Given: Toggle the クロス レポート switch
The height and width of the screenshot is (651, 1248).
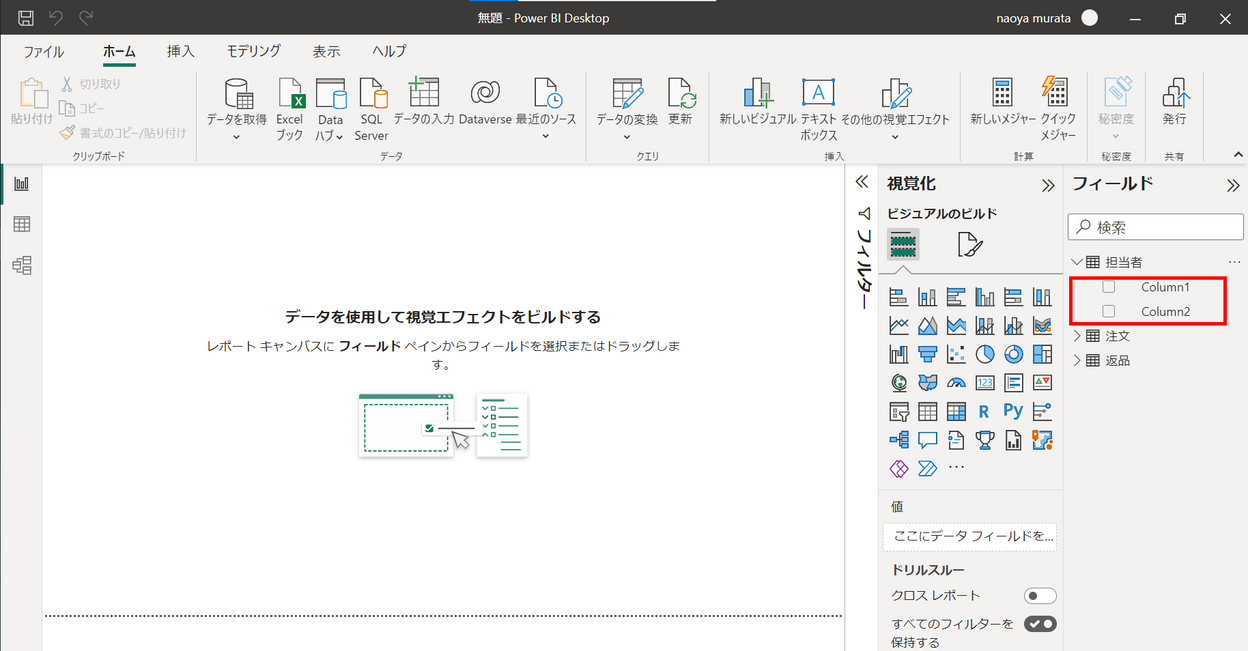Looking at the screenshot, I should click(x=1040, y=596).
